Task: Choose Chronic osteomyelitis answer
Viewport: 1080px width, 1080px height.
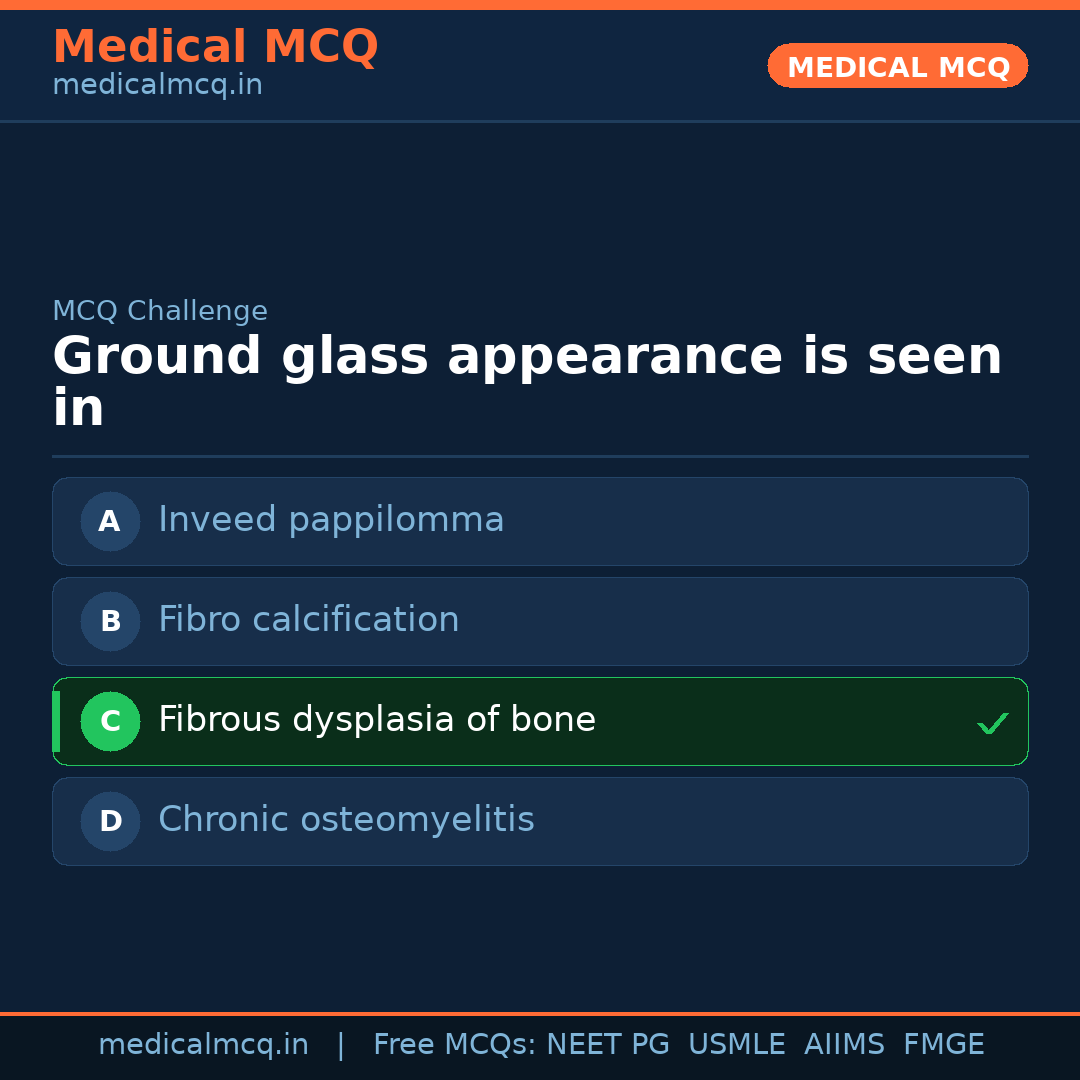Action: [346, 820]
